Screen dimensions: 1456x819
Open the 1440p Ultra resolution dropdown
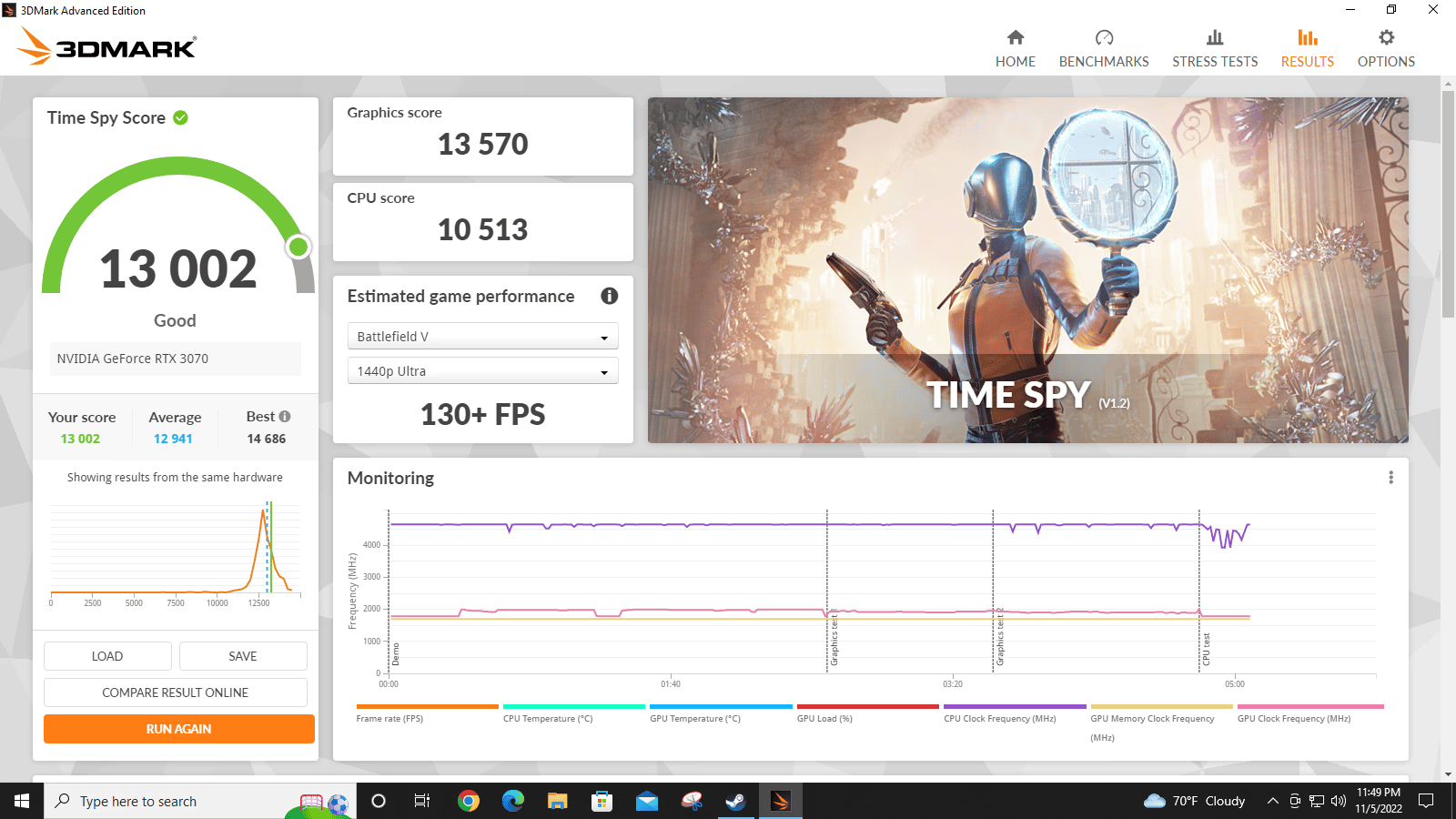point(482,371)
